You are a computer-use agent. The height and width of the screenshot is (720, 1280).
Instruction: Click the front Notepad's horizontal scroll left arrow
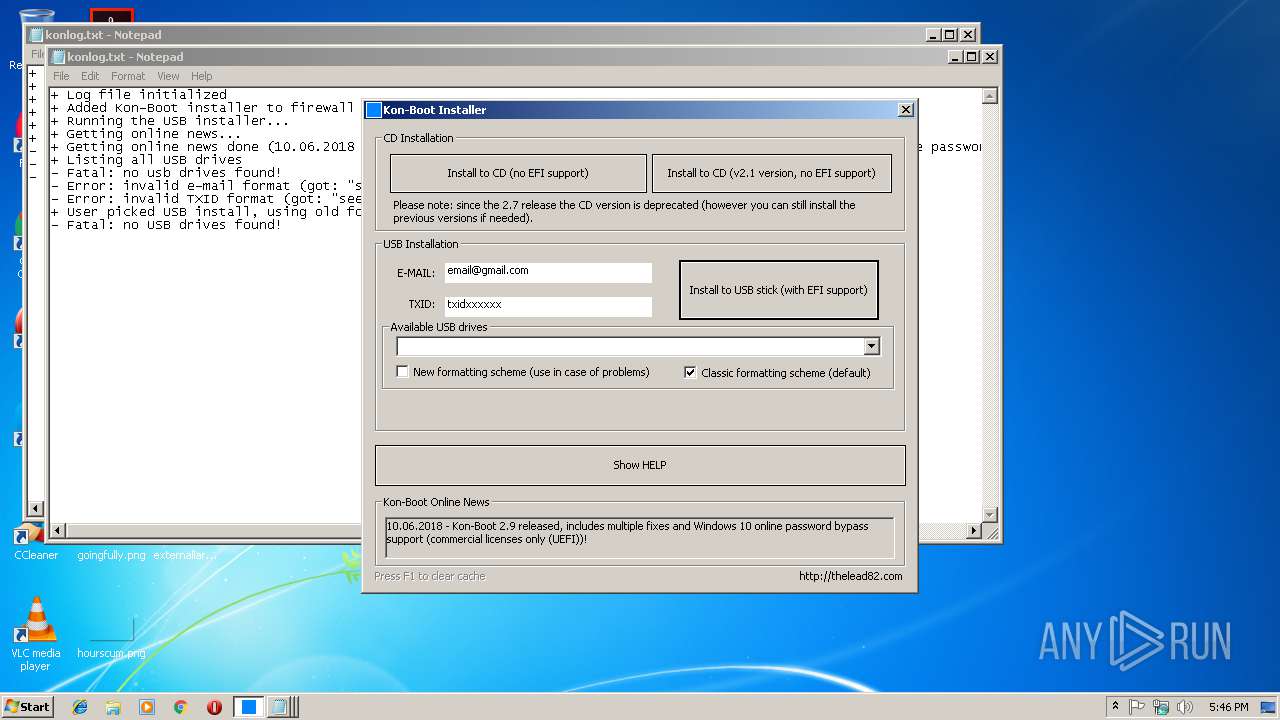click(59, 531)
